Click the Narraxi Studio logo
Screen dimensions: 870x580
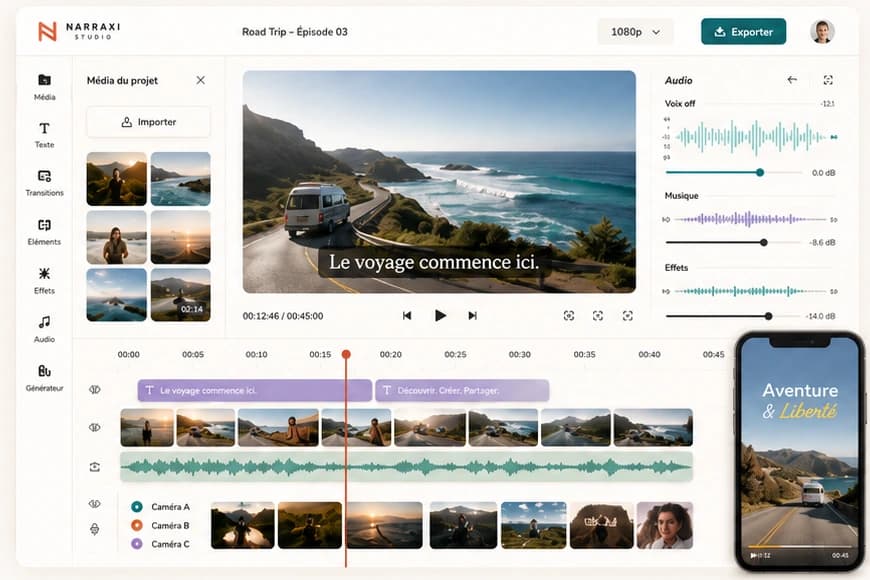tap(79, 31)
